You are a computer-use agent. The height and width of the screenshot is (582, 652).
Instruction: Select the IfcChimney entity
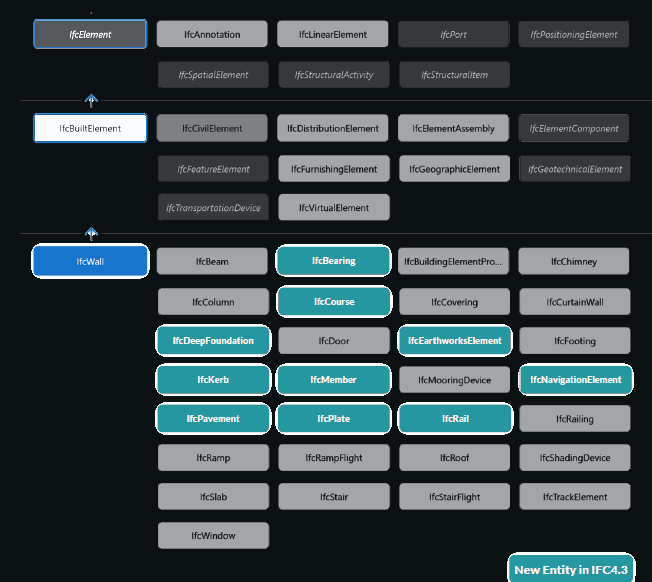click(x=574, y=261)
